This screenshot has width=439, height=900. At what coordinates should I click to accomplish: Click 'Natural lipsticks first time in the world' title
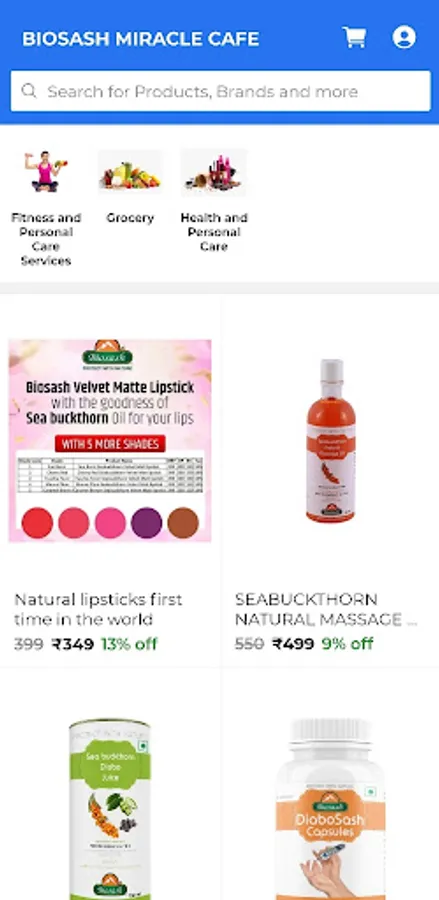tap(98, 610)
